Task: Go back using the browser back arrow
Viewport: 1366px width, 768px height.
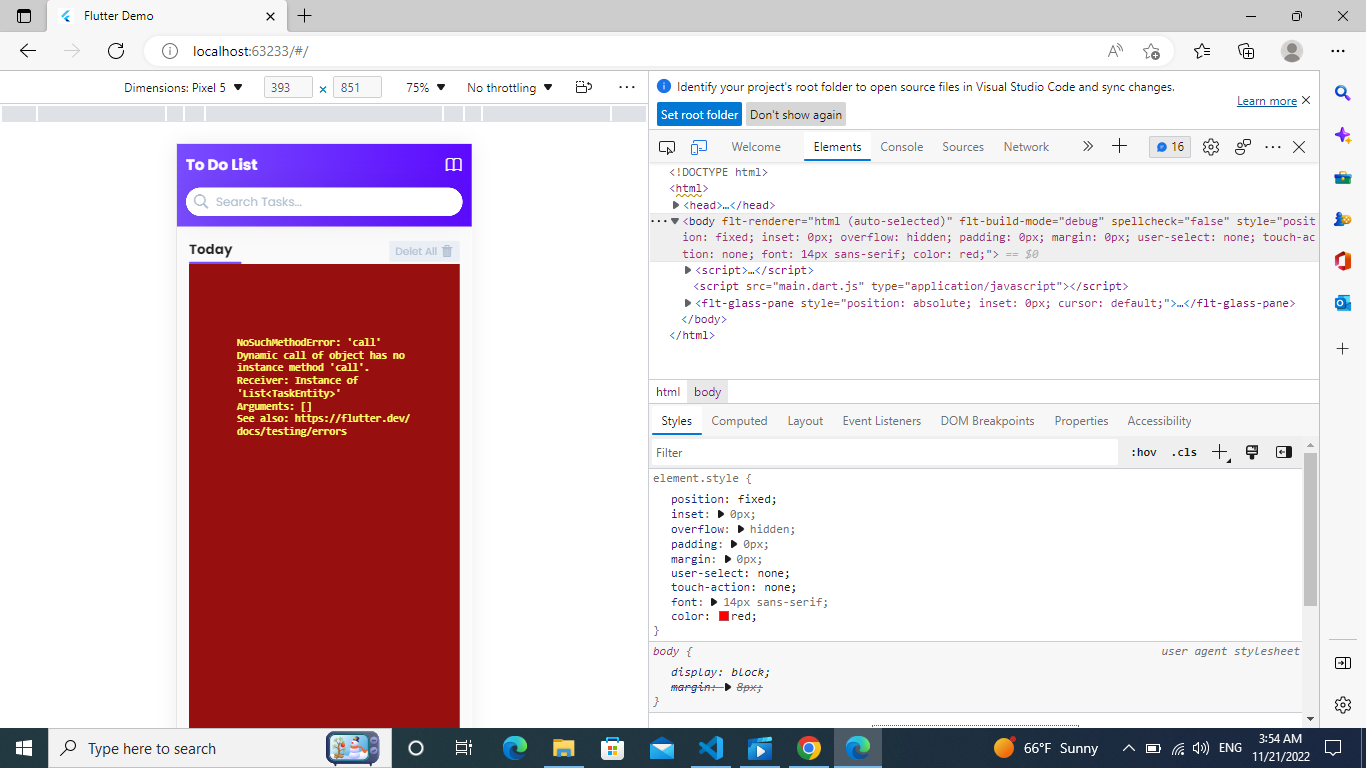Action: 28,50
